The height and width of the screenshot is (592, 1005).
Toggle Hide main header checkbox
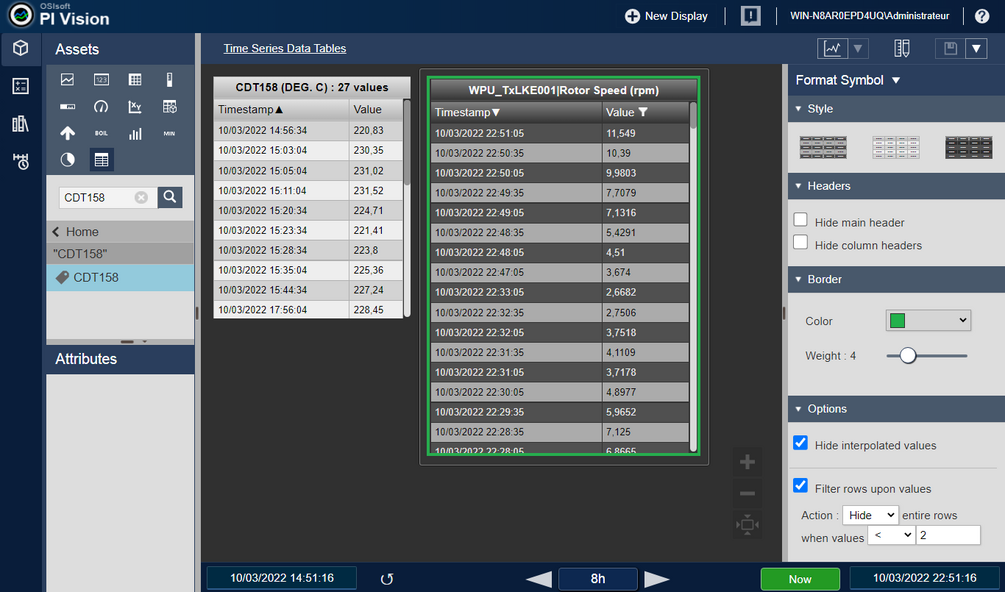[801, 220]
